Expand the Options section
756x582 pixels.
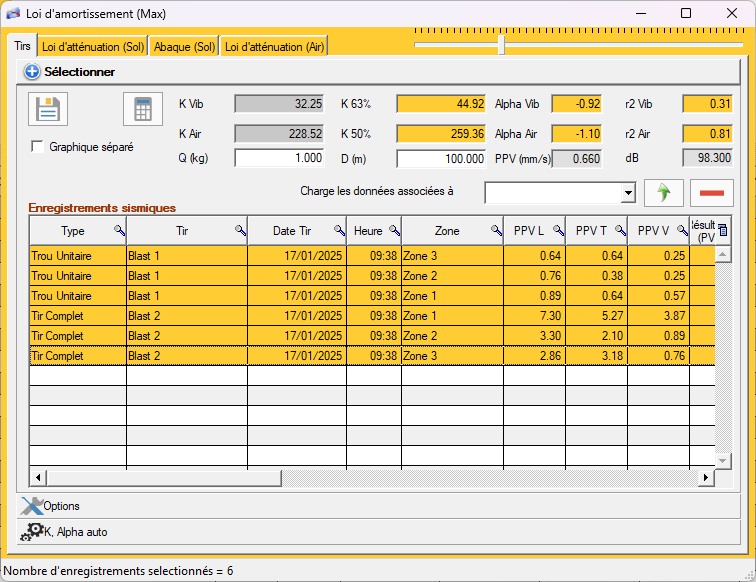pos(378,506)
